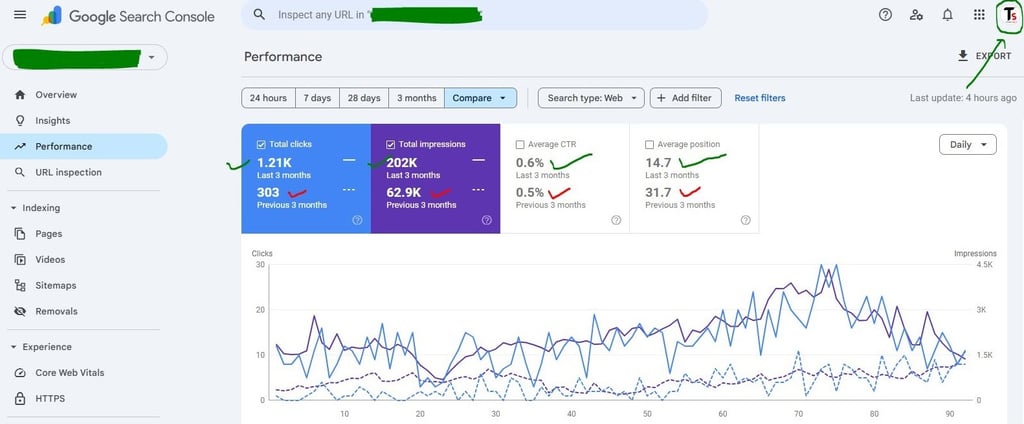
Task: Open the Help question mark icon
Action: 885,14
